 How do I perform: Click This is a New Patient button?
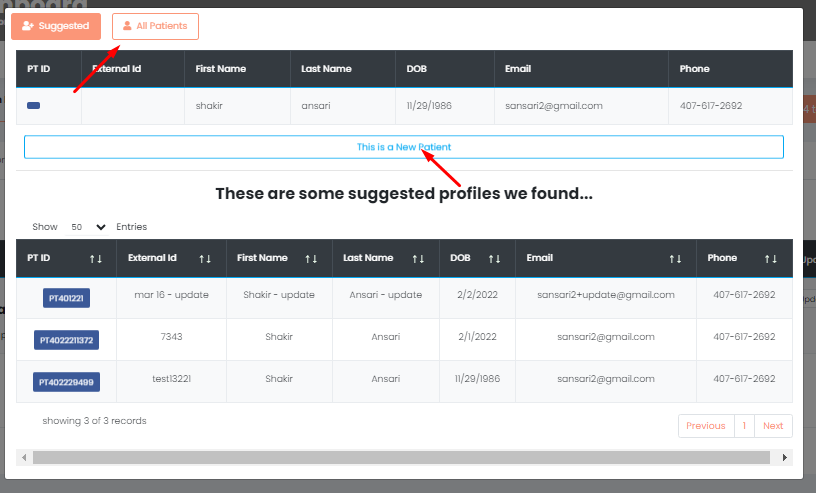[403, 147]
